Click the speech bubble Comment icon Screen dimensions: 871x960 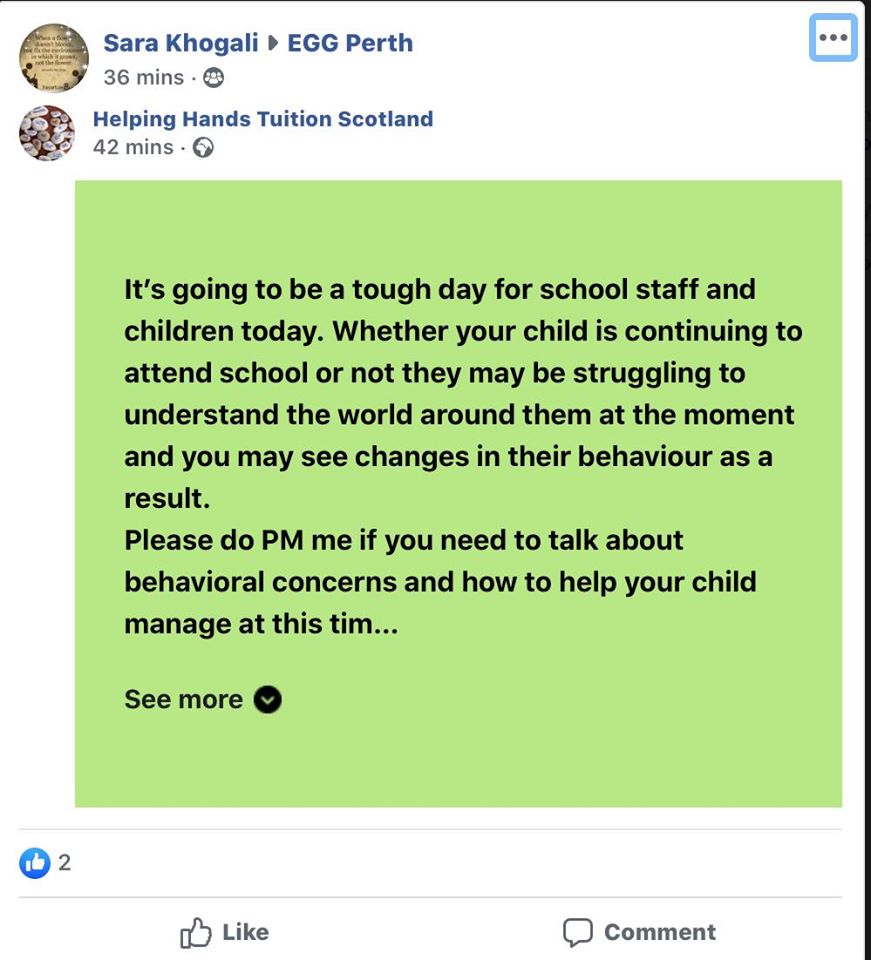[578, 933]
